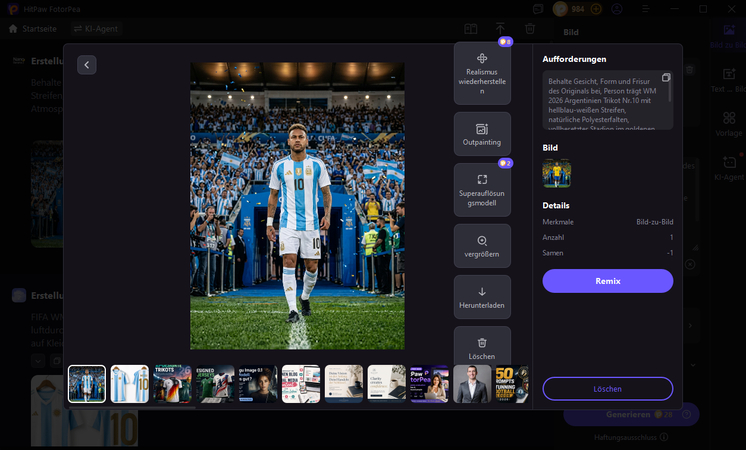Switch to the KI-Agent tab

click(96, 29)
